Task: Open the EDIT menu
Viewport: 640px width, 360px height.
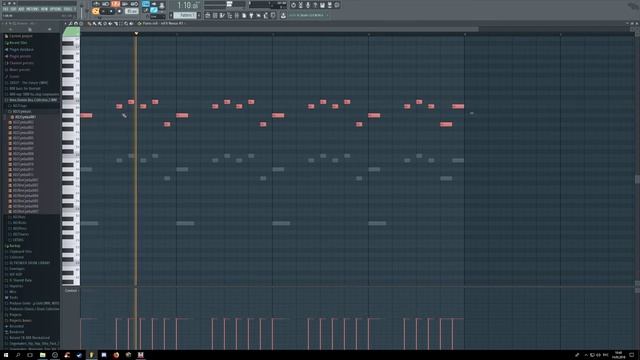Action: pyautogui.click(x=13, y=9)
